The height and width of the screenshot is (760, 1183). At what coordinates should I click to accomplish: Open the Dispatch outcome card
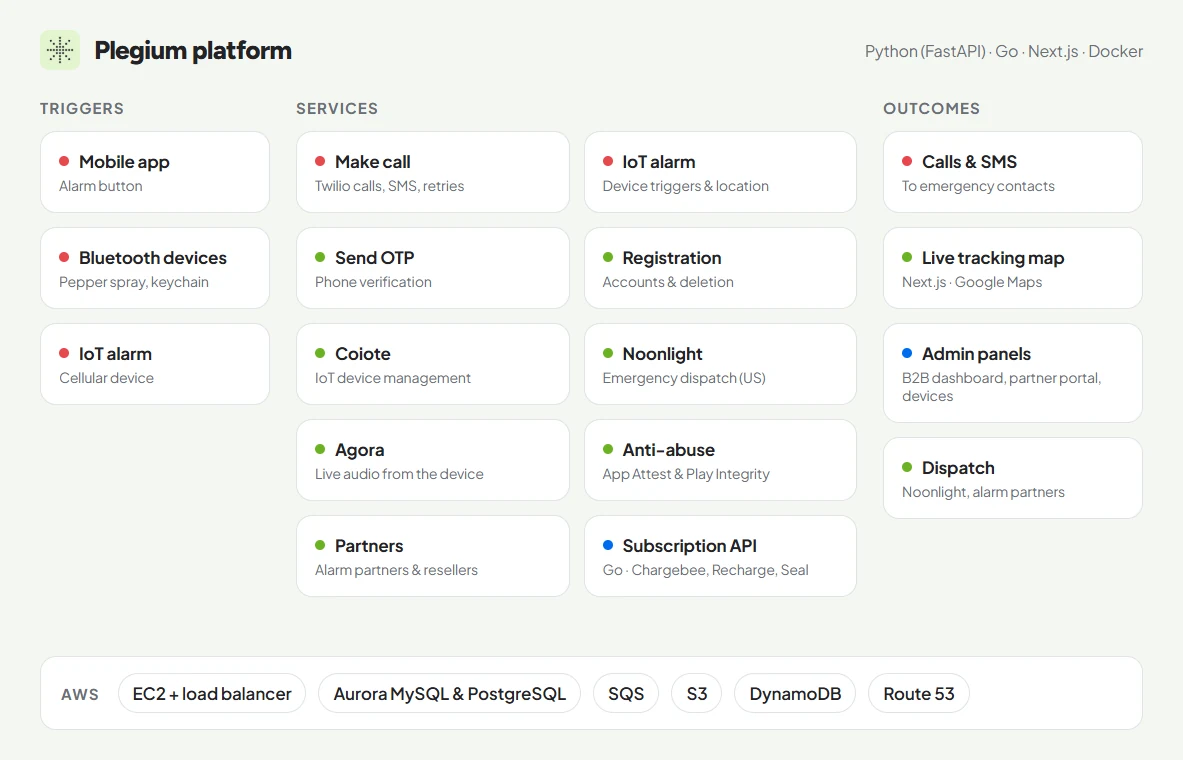(x=1012, y=478)
